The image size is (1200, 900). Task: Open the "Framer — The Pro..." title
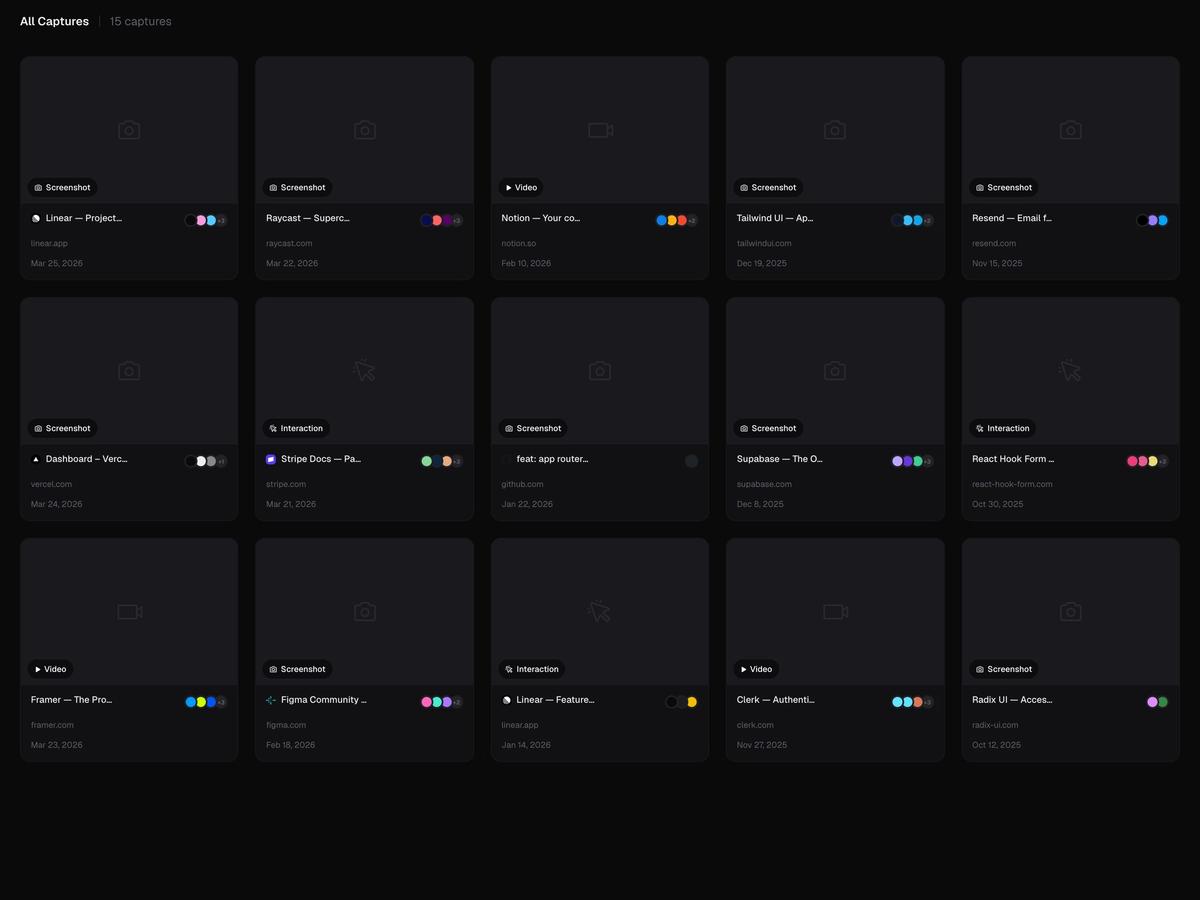pos(72,700)
